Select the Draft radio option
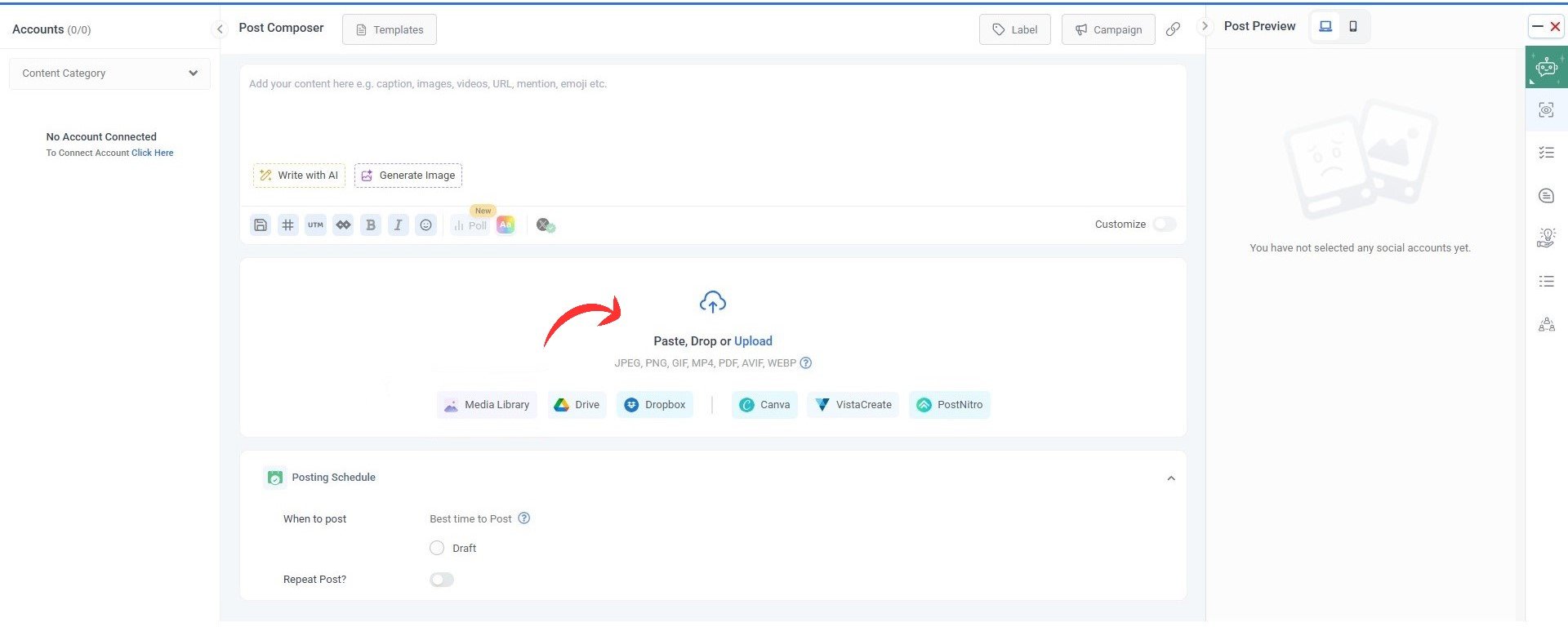This screenshot has width=1568, height=627. tap(437, 549)
